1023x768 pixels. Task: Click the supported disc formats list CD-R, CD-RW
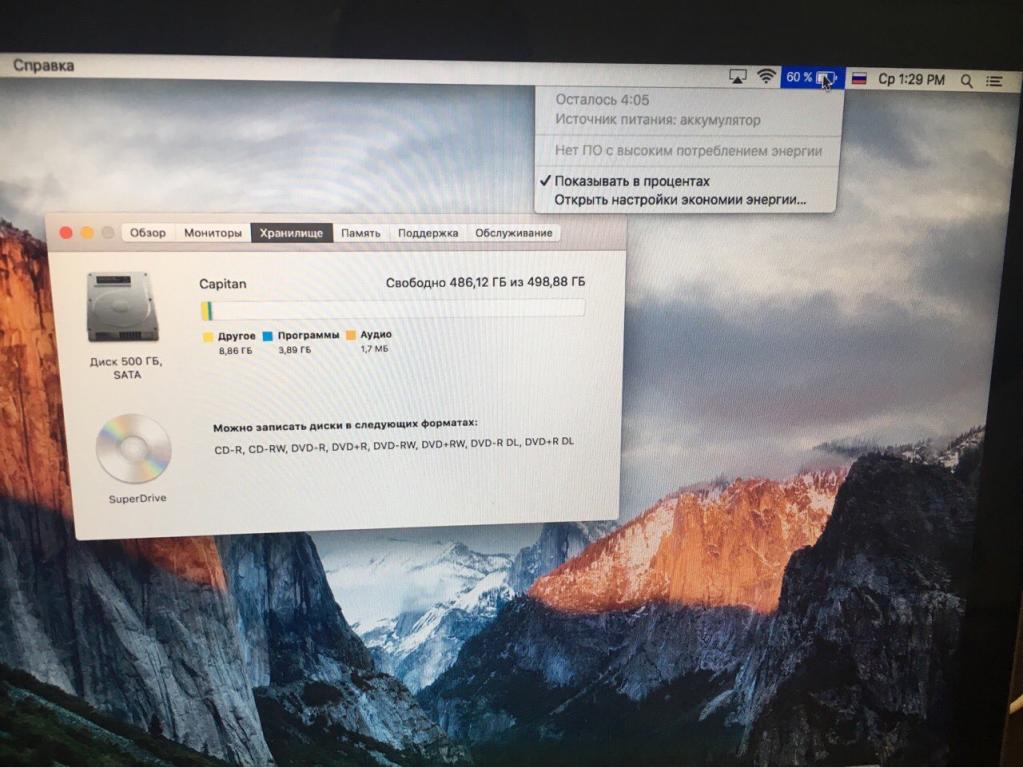pyautogui.click(x=394, y=446)
